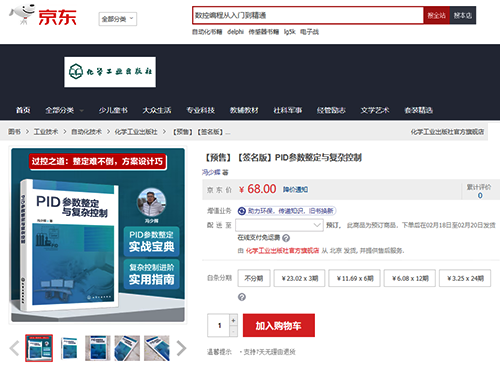This screenshot has width=500, height=367.
Task: Open the 全部分类 dropdown beside the logo
Action: coord(118,19)
